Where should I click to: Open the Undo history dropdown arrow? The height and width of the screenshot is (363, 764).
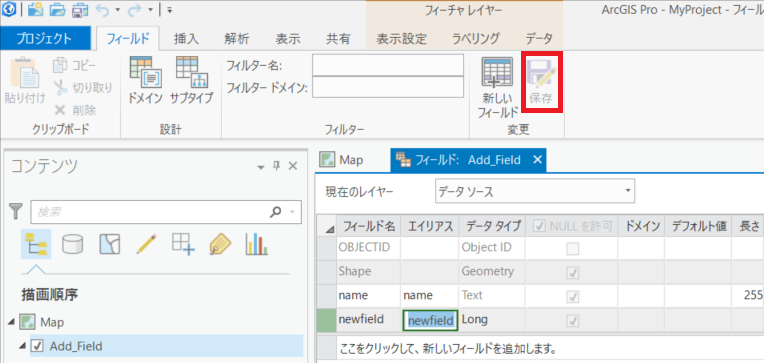pos(117,9)
